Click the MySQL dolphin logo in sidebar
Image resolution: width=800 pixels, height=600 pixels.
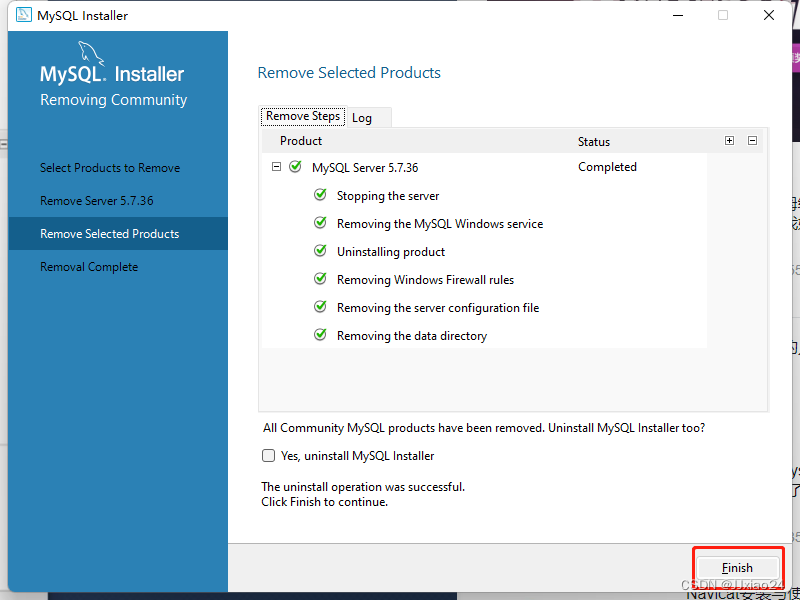[91, 54]
